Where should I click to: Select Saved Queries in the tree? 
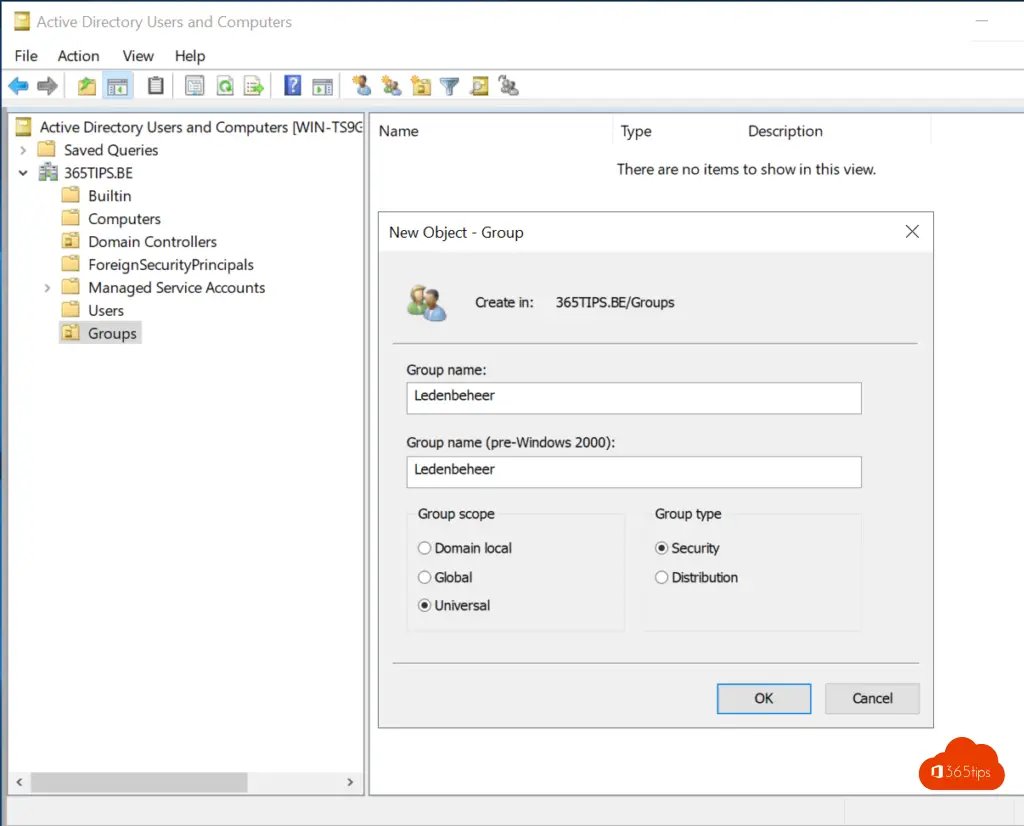click(111, 150)
